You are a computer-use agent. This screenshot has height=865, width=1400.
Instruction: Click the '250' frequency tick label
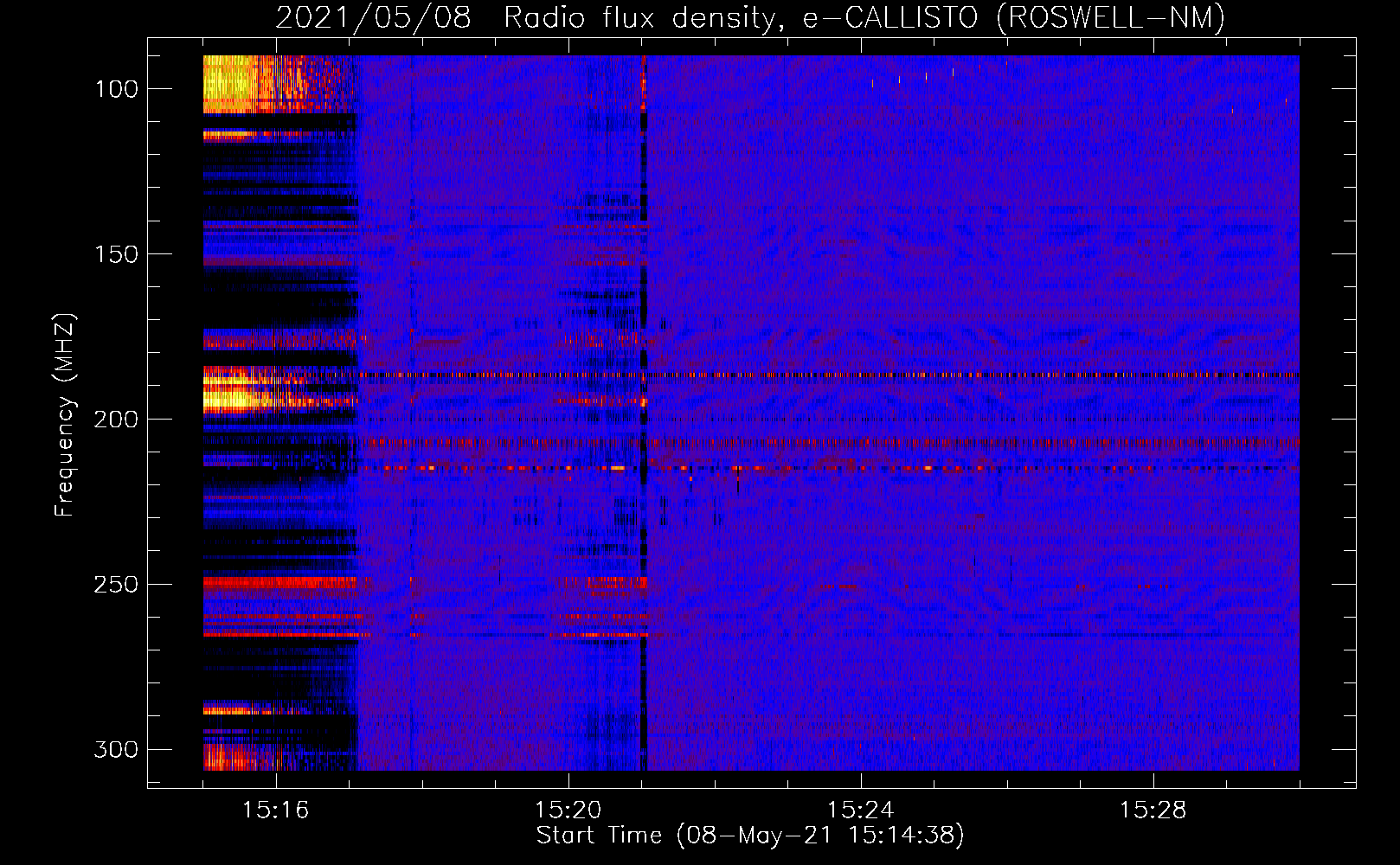pyautogui.click(x=115, y=585)
